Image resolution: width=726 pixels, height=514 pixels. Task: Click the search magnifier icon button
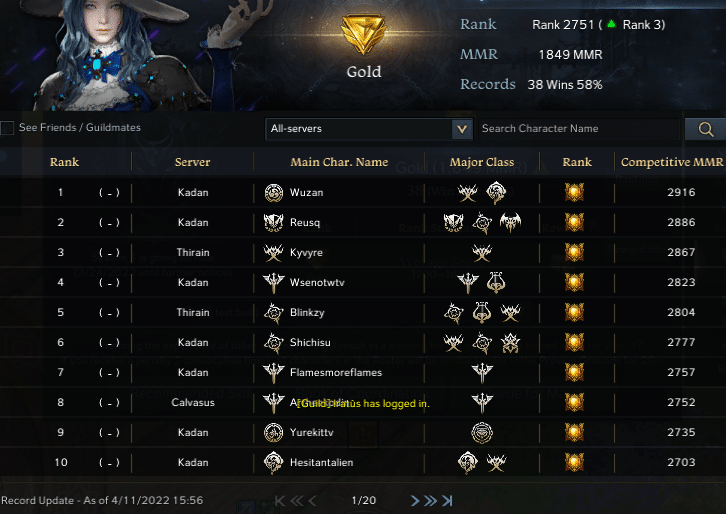click(x=705, y=129)
